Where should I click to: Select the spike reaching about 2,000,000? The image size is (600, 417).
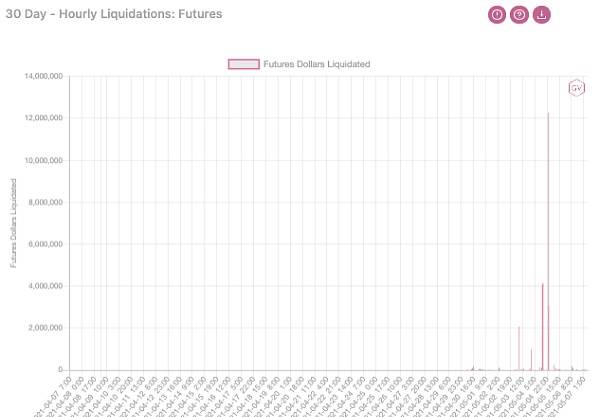[519, 348]
